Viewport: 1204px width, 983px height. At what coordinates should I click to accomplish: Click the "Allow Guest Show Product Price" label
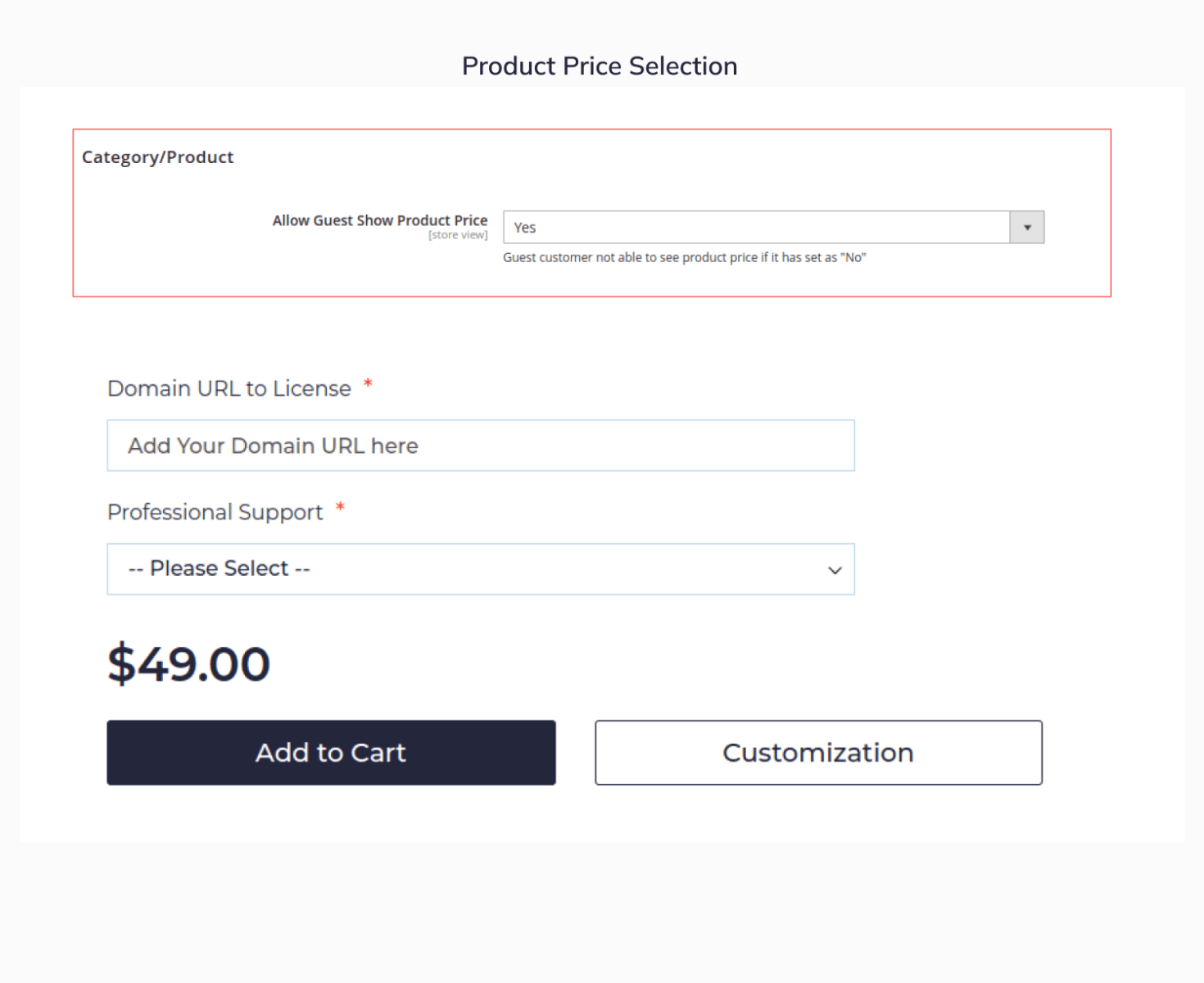pos(379,220)
